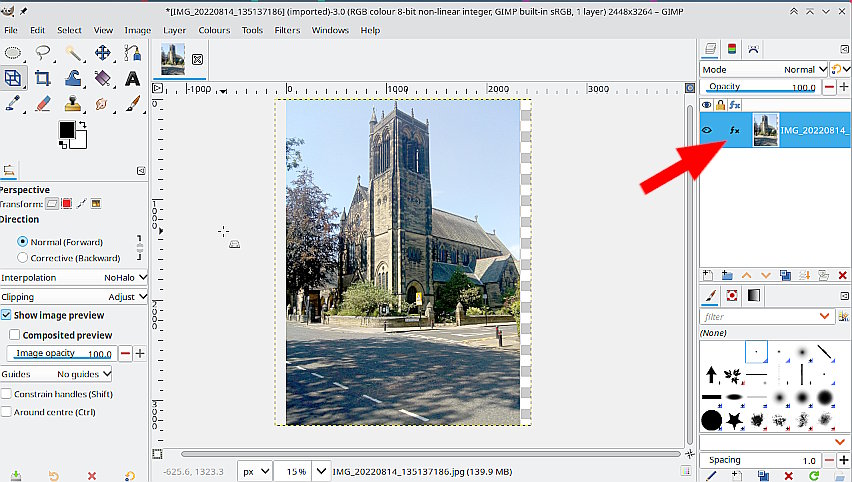Pick the Clone stamp tool
Image resolution: width=852 pixels, height=482 pixels.
click(73, 103)
